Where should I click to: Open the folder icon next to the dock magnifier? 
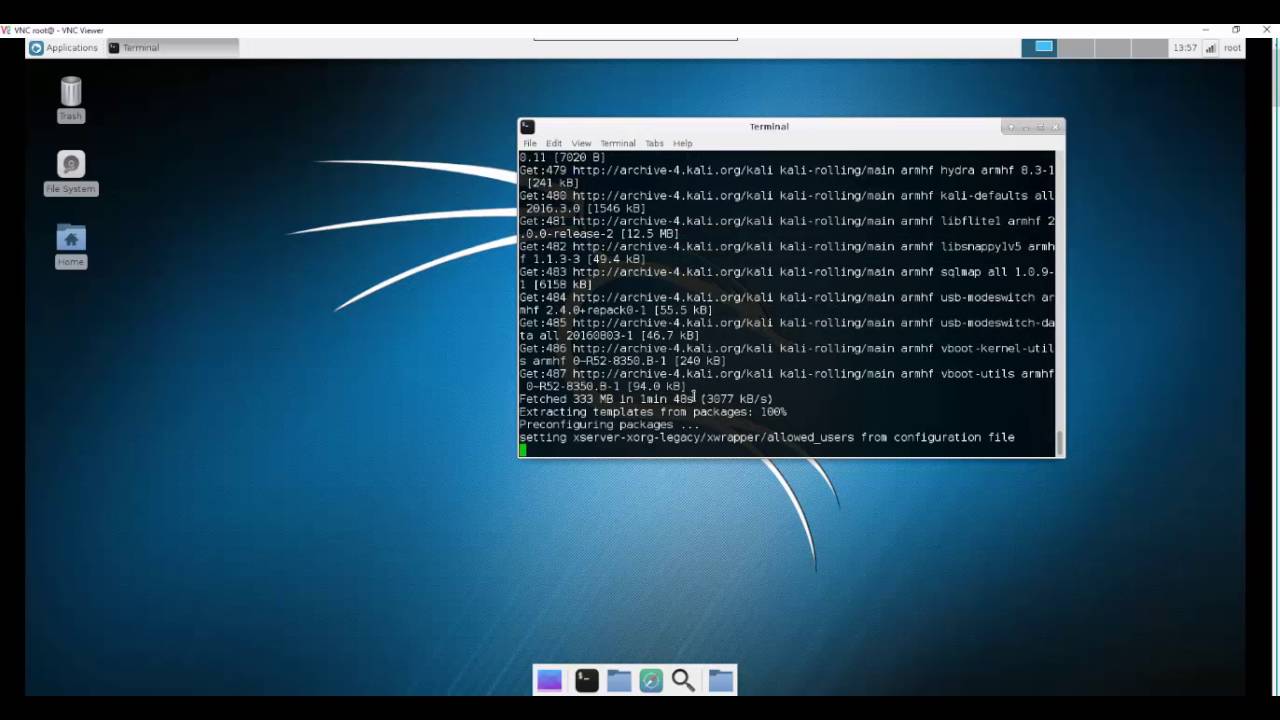tap(721, 680)
